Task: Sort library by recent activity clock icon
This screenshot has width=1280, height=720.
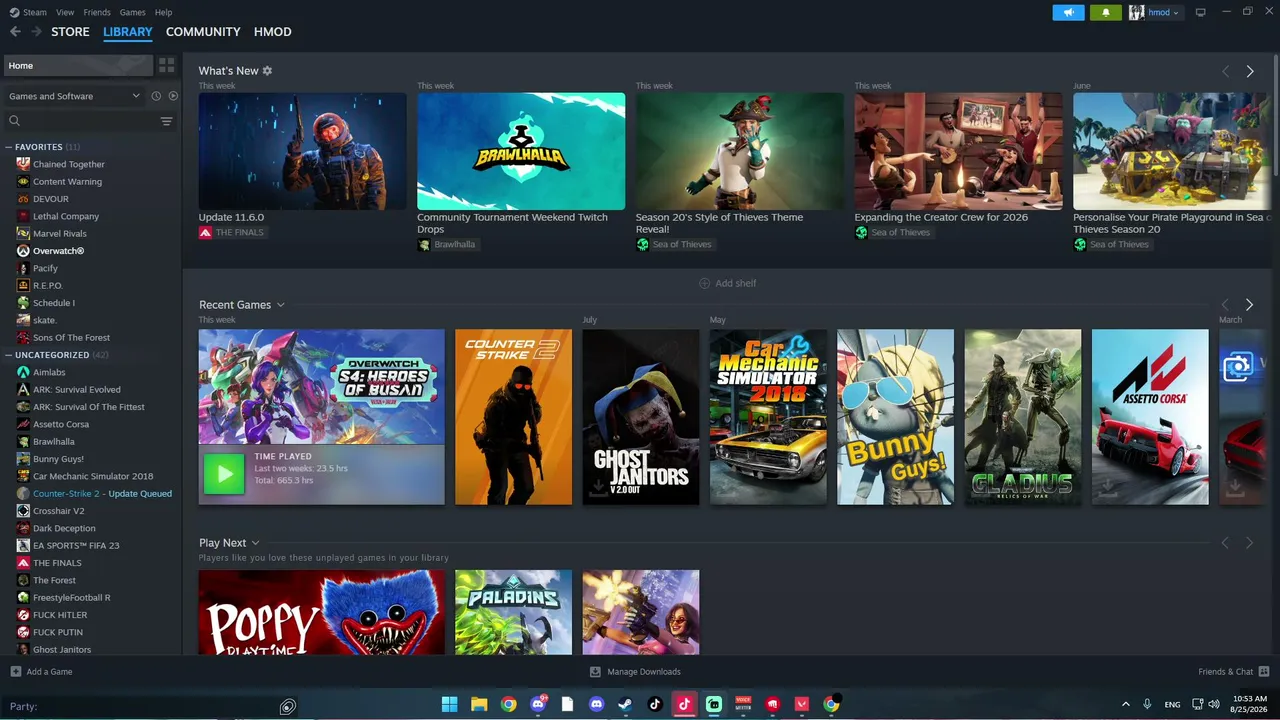Action: (x=156, y=96)
